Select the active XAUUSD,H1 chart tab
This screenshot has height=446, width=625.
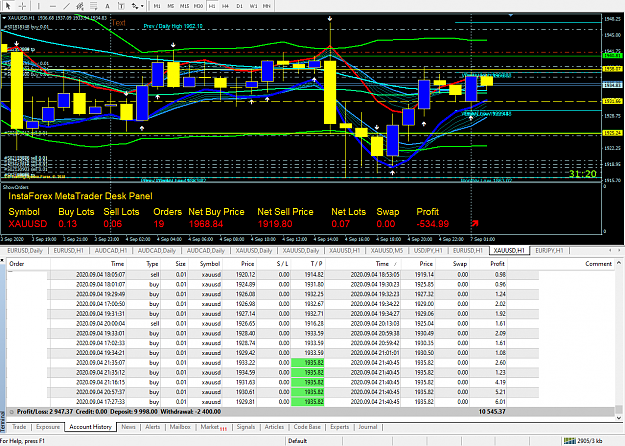pyautogui.click(x=509, y=250)
